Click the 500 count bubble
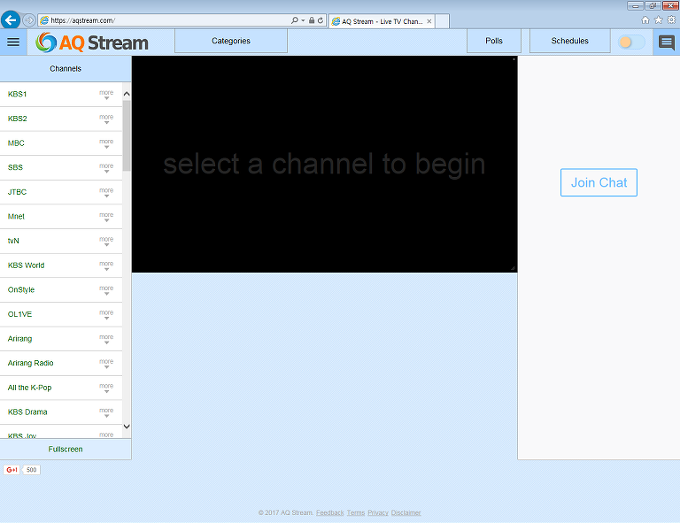This screenshot has height=523, width=680. coord(31,470)
